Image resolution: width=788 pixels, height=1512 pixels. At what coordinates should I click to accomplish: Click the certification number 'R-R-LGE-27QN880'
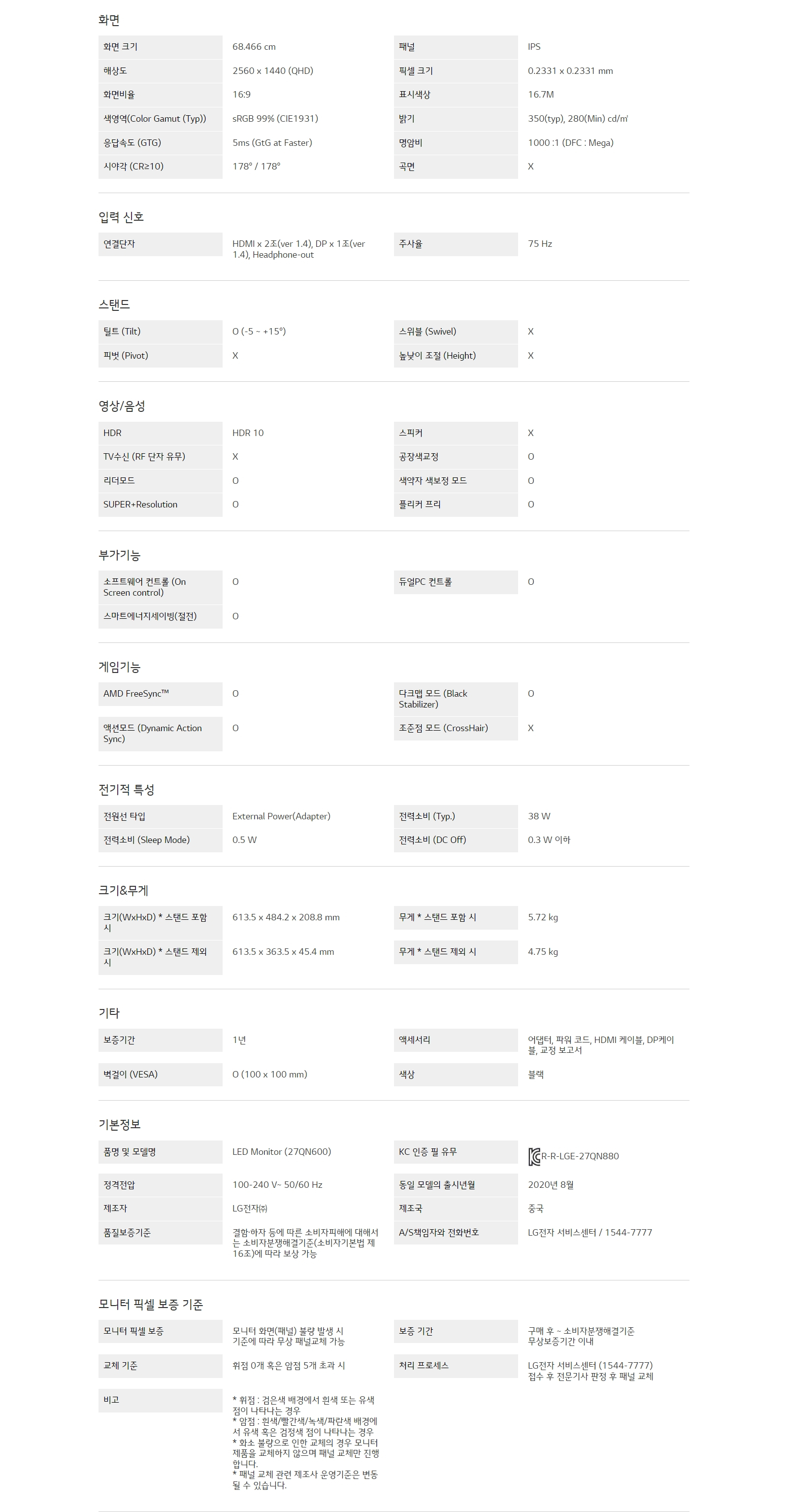(x=580, y=1156)
